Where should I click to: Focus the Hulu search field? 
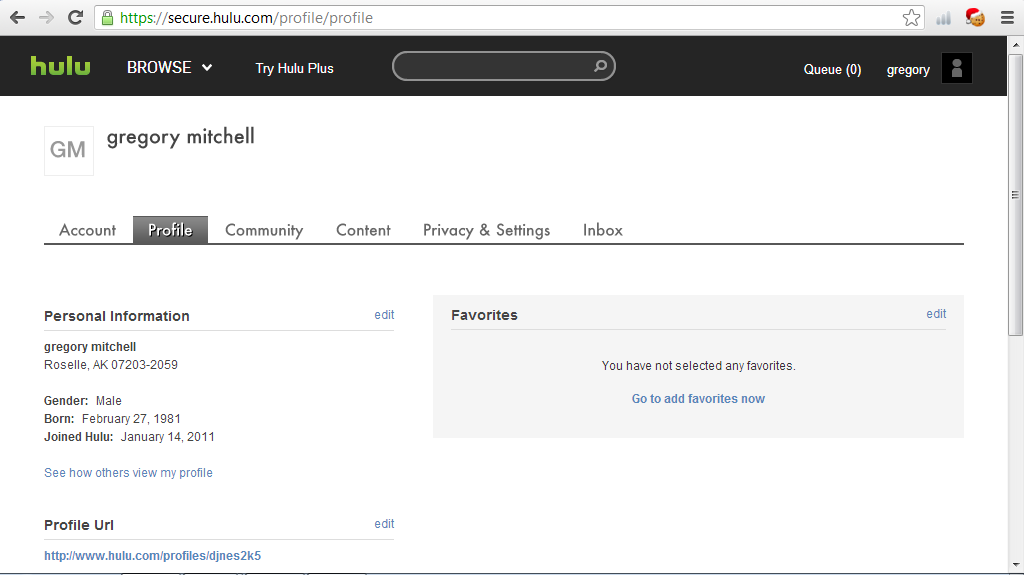(504, 66)
